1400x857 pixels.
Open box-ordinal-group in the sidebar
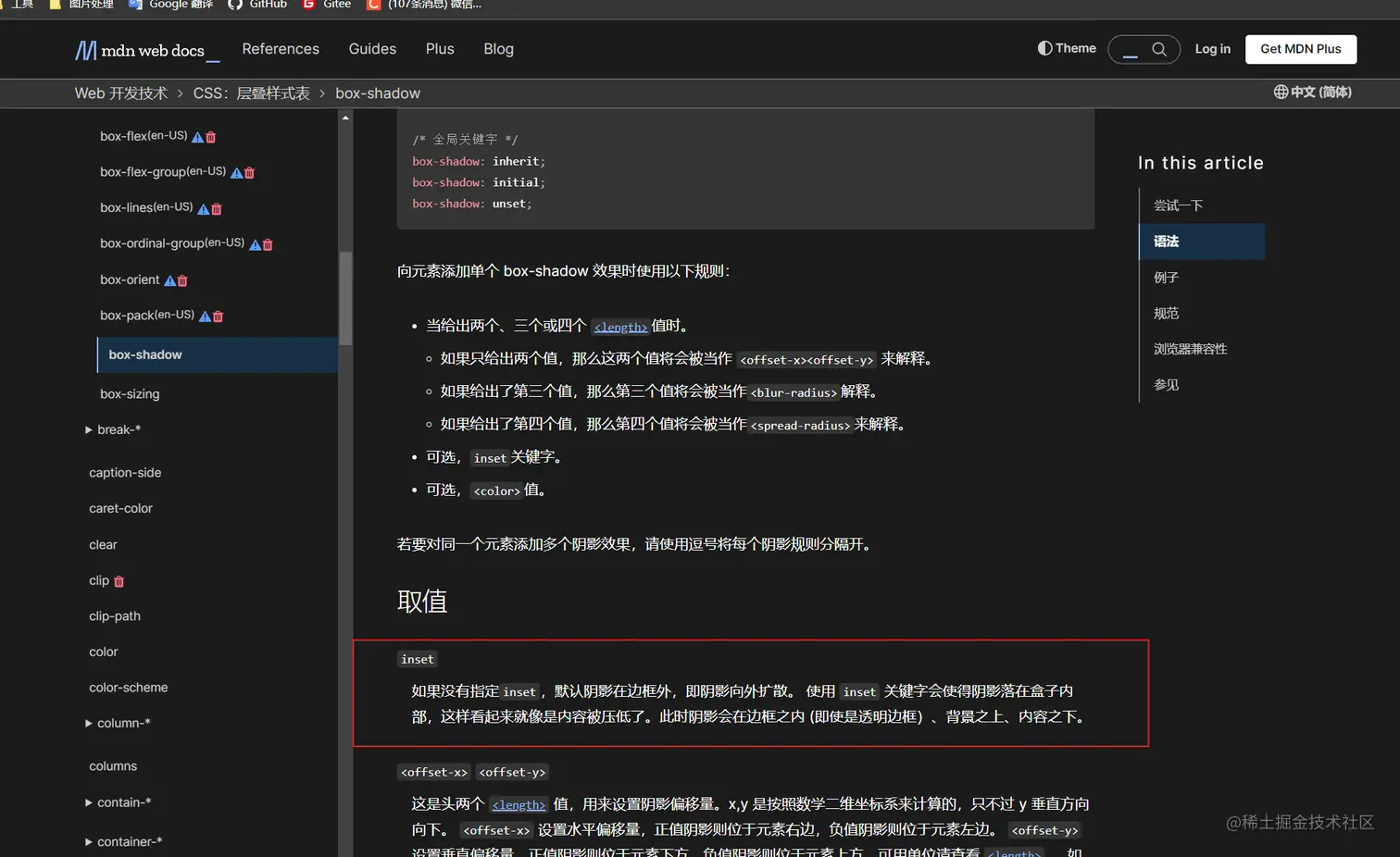point(172,243)
